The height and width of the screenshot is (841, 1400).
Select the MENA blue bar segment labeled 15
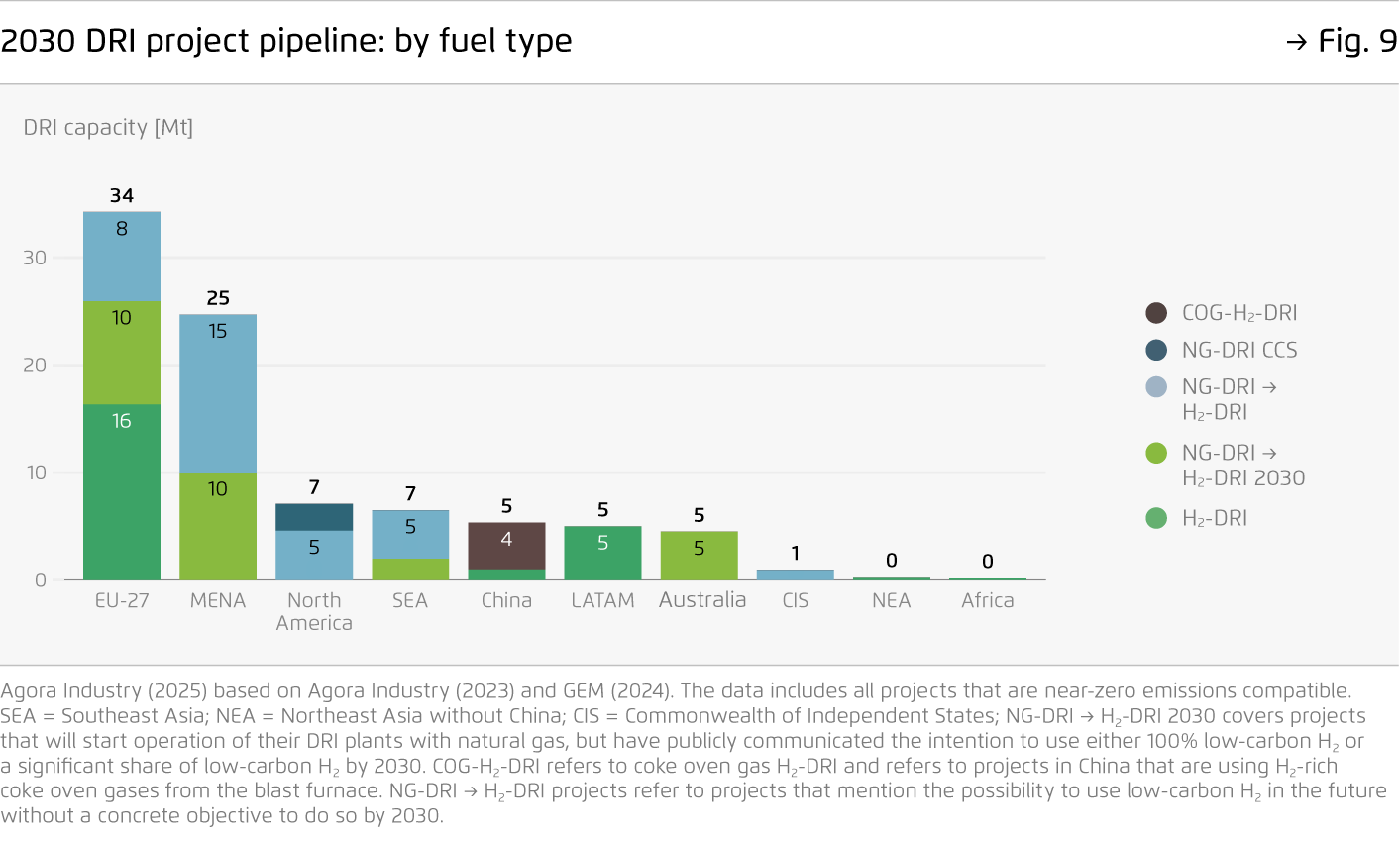coord(218,393)
